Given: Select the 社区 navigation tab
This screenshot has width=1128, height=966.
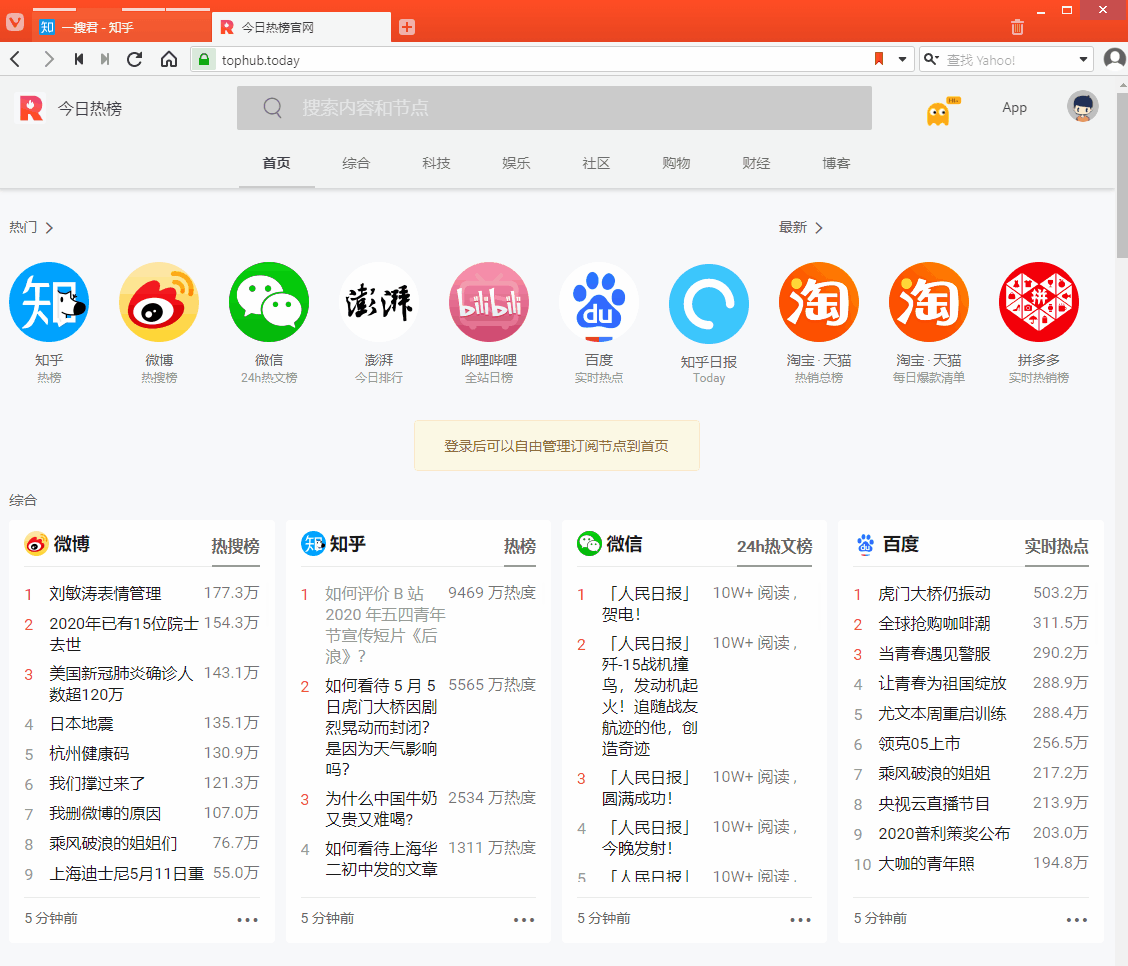Looking at the screenshot, I should coord(596,163).
